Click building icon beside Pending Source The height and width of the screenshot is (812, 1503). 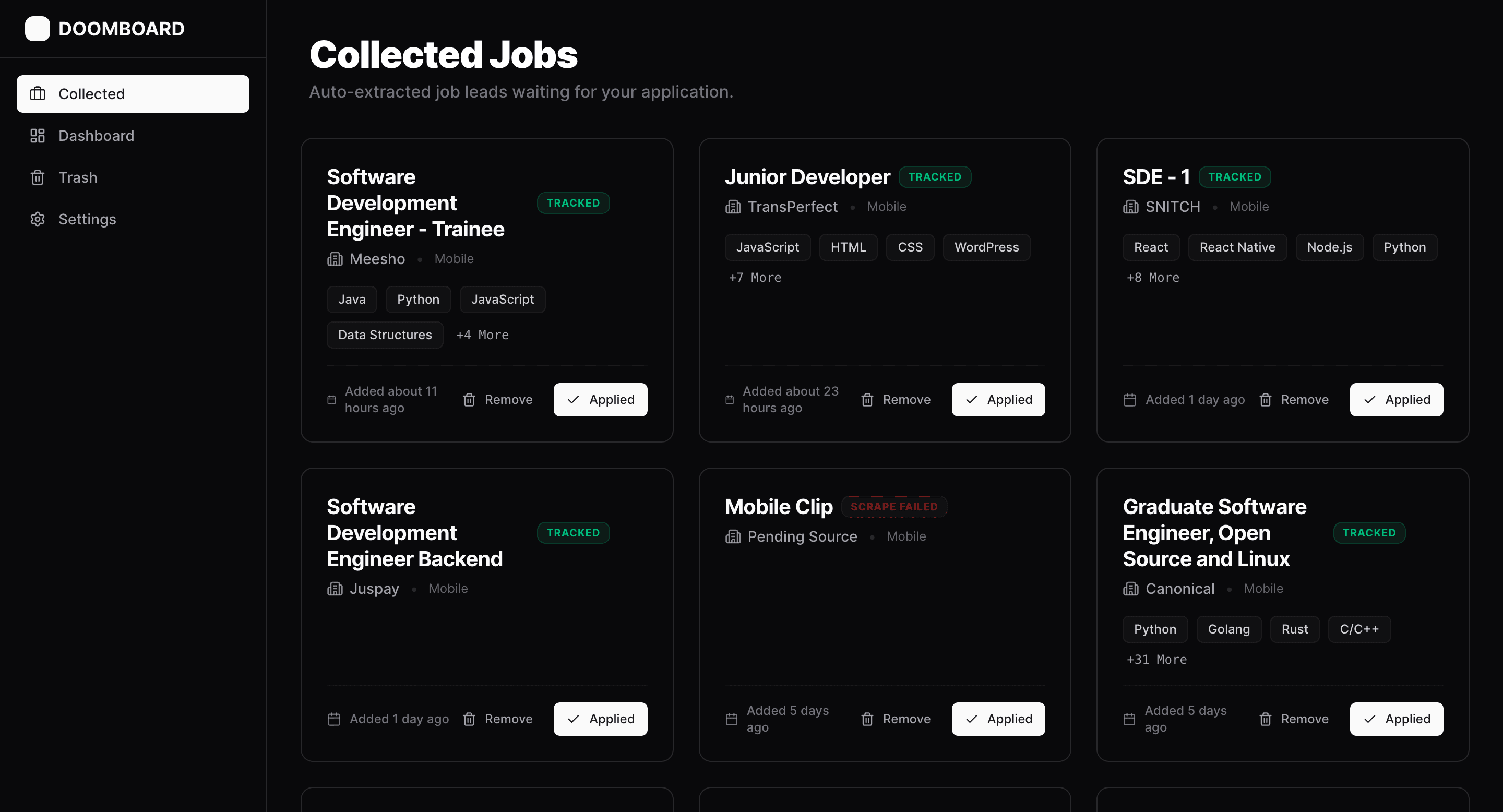point(732,536)
